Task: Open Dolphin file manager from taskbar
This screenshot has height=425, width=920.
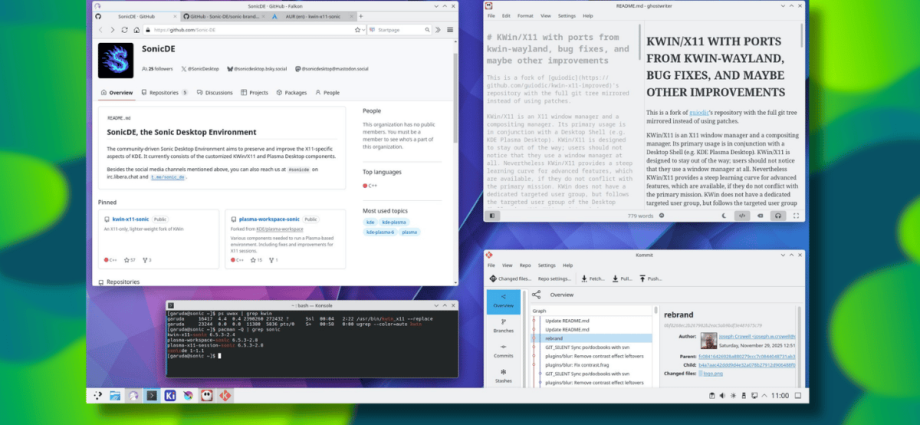Action: point(115,396)
